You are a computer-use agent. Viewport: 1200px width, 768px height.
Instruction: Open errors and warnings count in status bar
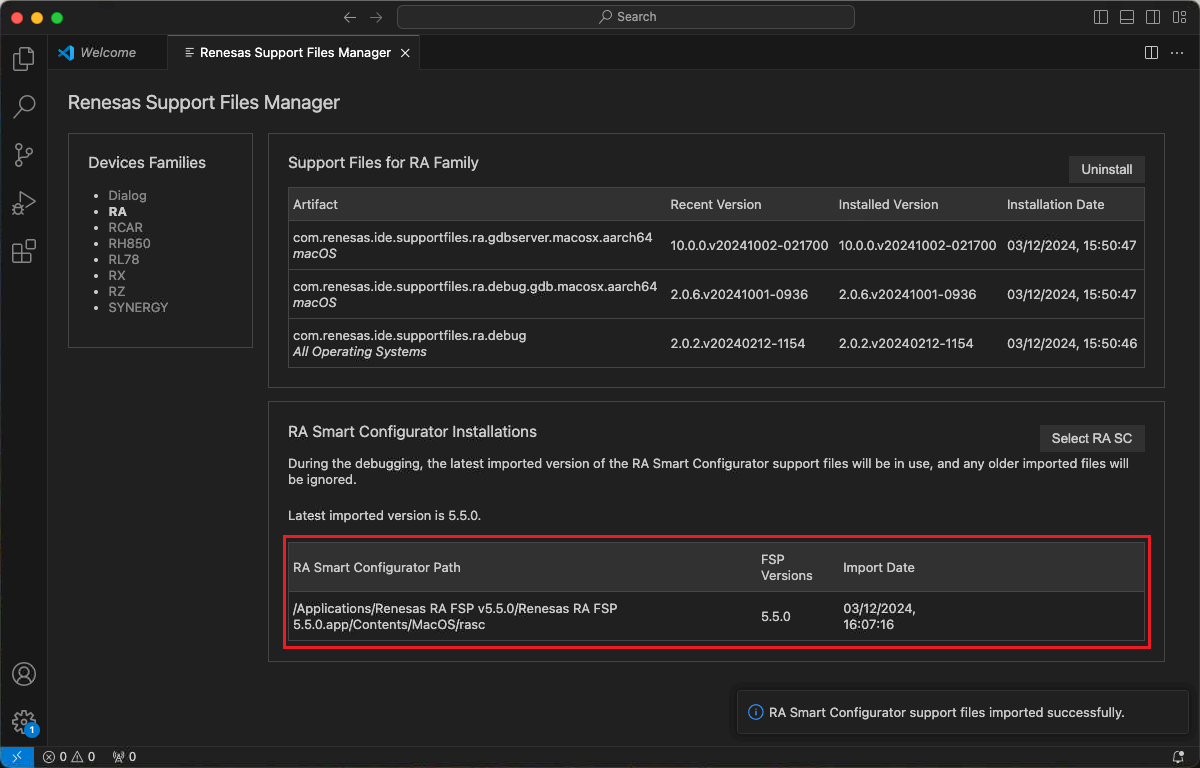pyautogui.click(x=69, y=757)
